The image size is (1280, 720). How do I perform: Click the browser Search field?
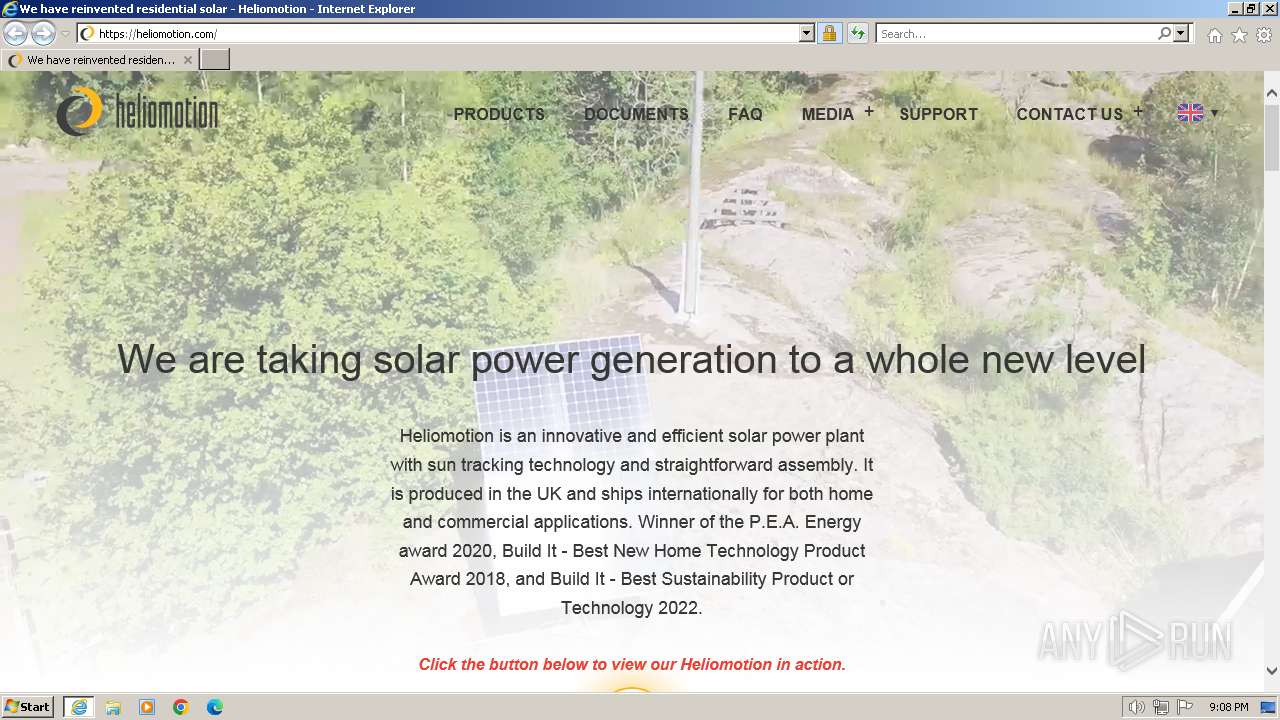(x=1015, y=33)
